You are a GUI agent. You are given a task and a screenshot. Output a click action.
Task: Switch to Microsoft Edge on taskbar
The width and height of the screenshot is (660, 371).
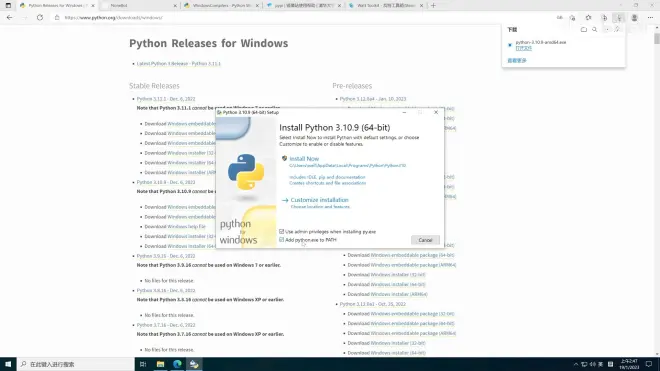(x=177, y=364)
